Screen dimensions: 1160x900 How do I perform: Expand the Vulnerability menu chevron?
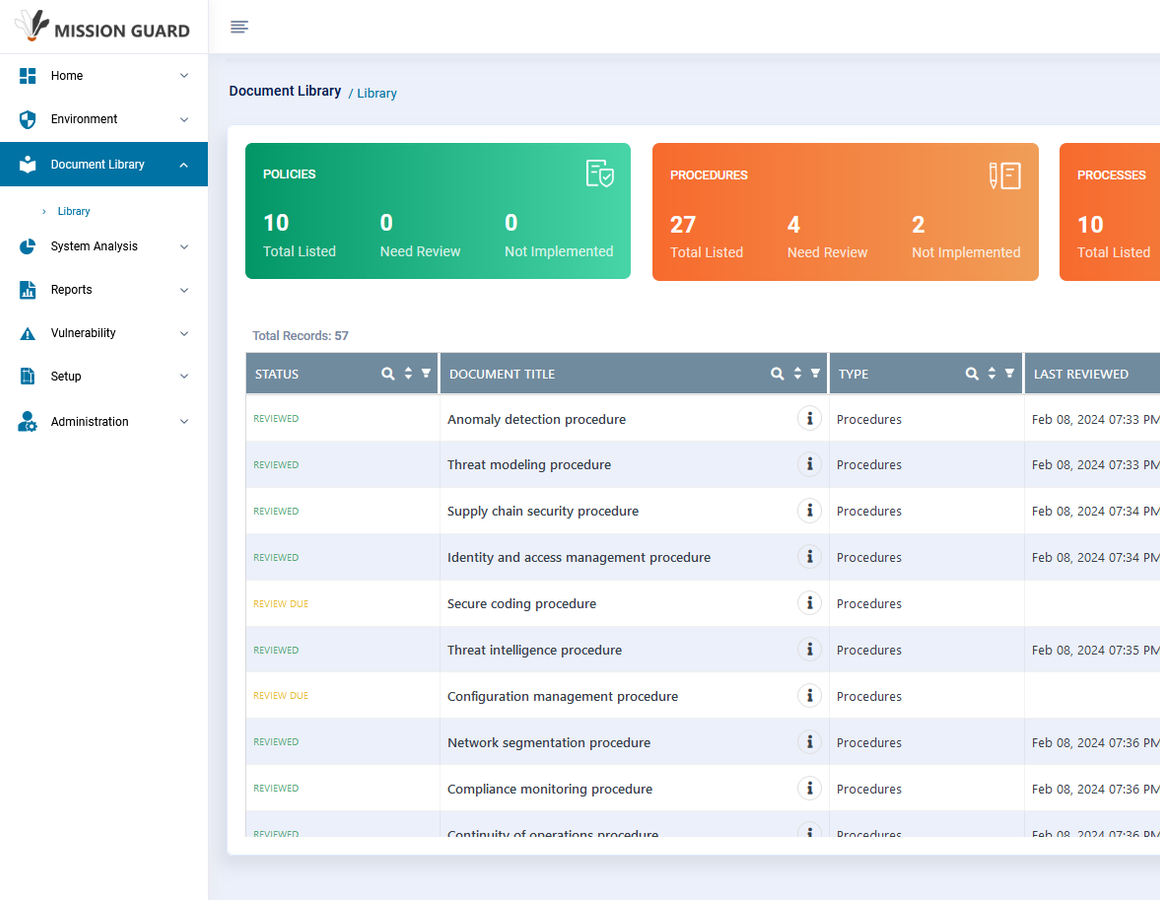(184, 334)
